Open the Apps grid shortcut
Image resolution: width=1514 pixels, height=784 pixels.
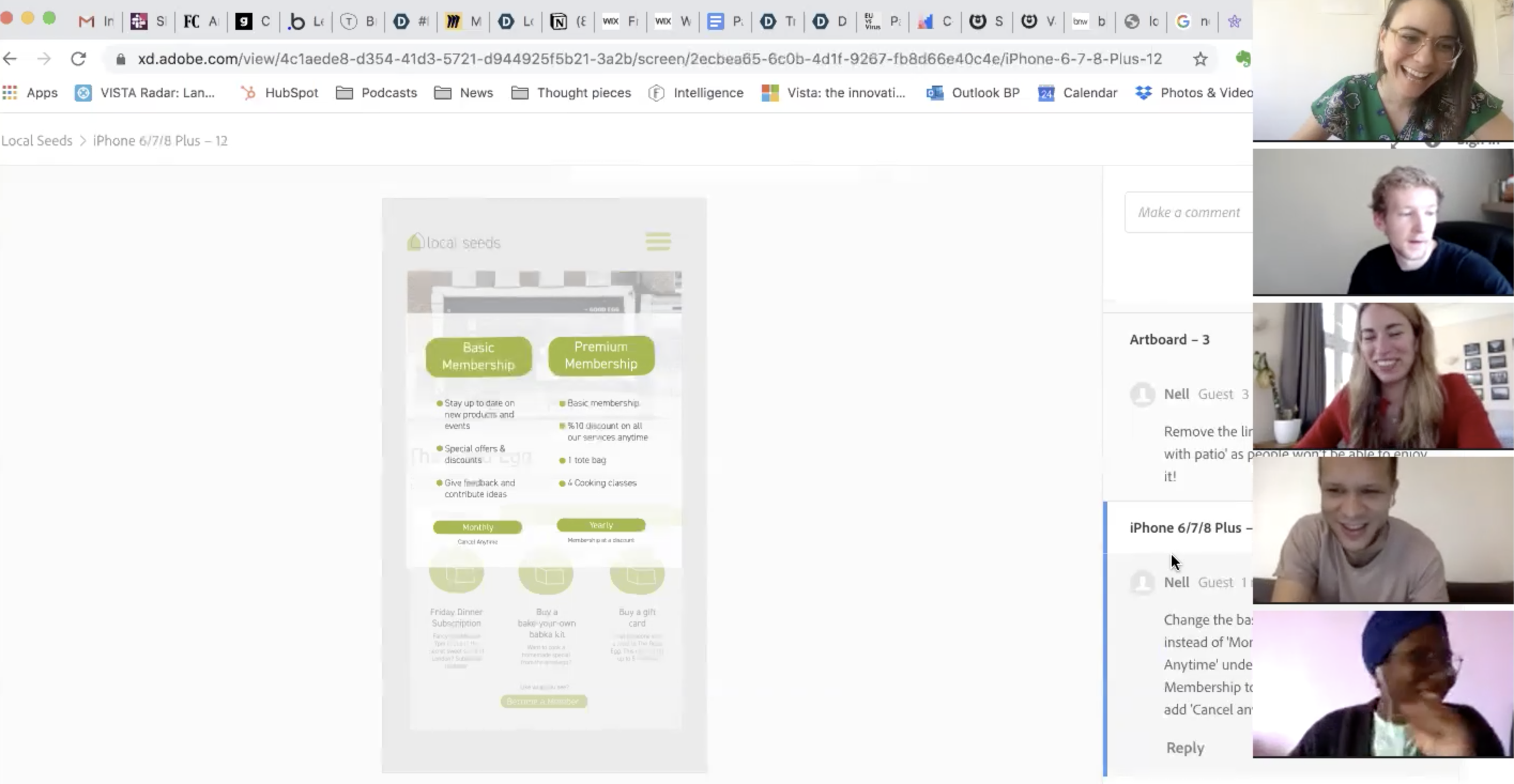point(30,93)
